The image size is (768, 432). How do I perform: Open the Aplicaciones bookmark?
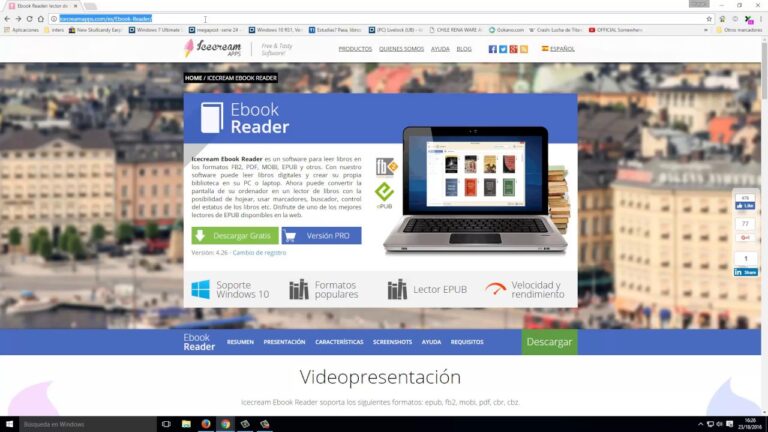click(21, 30)
